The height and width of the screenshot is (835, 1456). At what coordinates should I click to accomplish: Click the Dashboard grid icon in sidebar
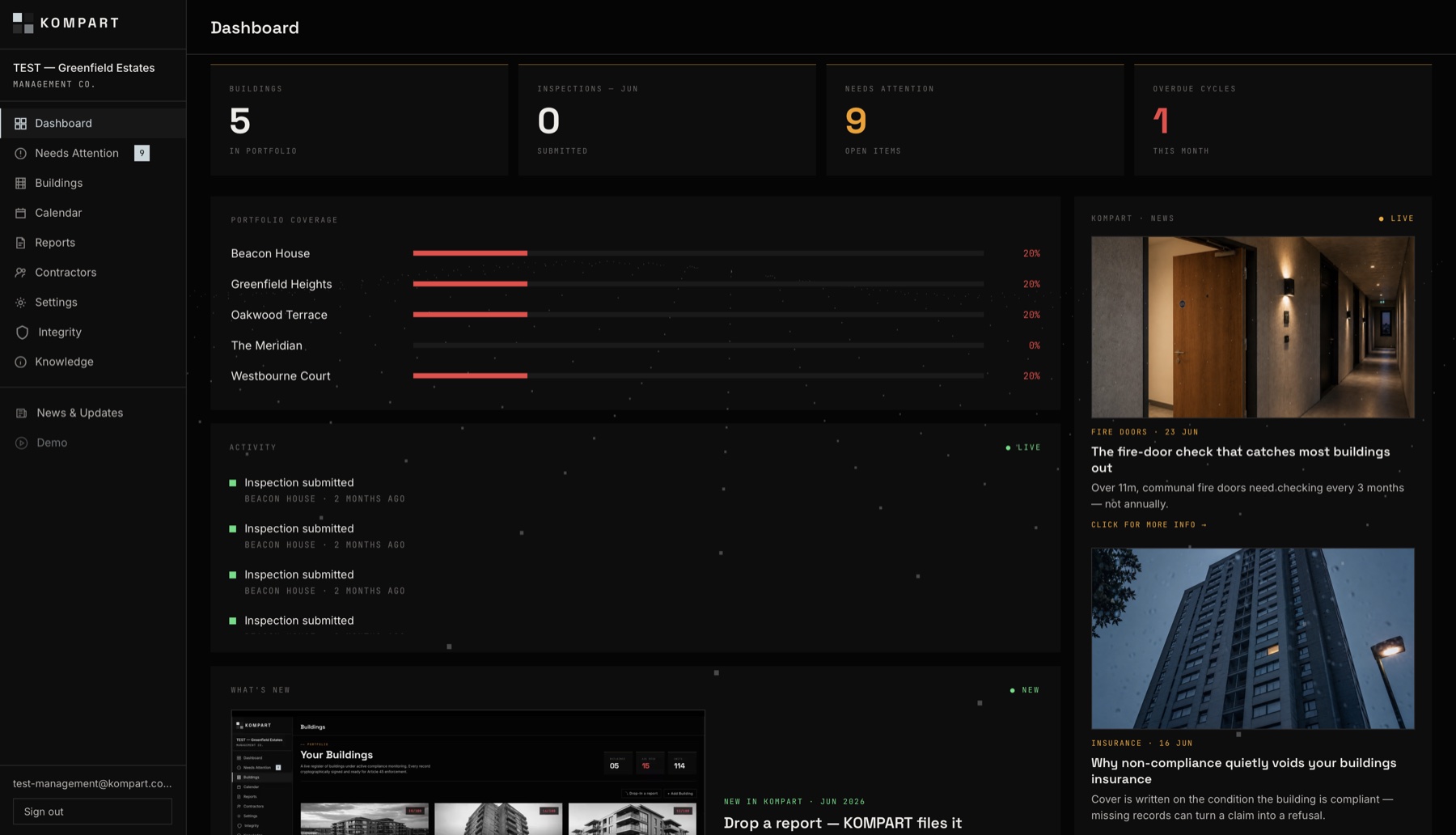(x=20, y=124)
